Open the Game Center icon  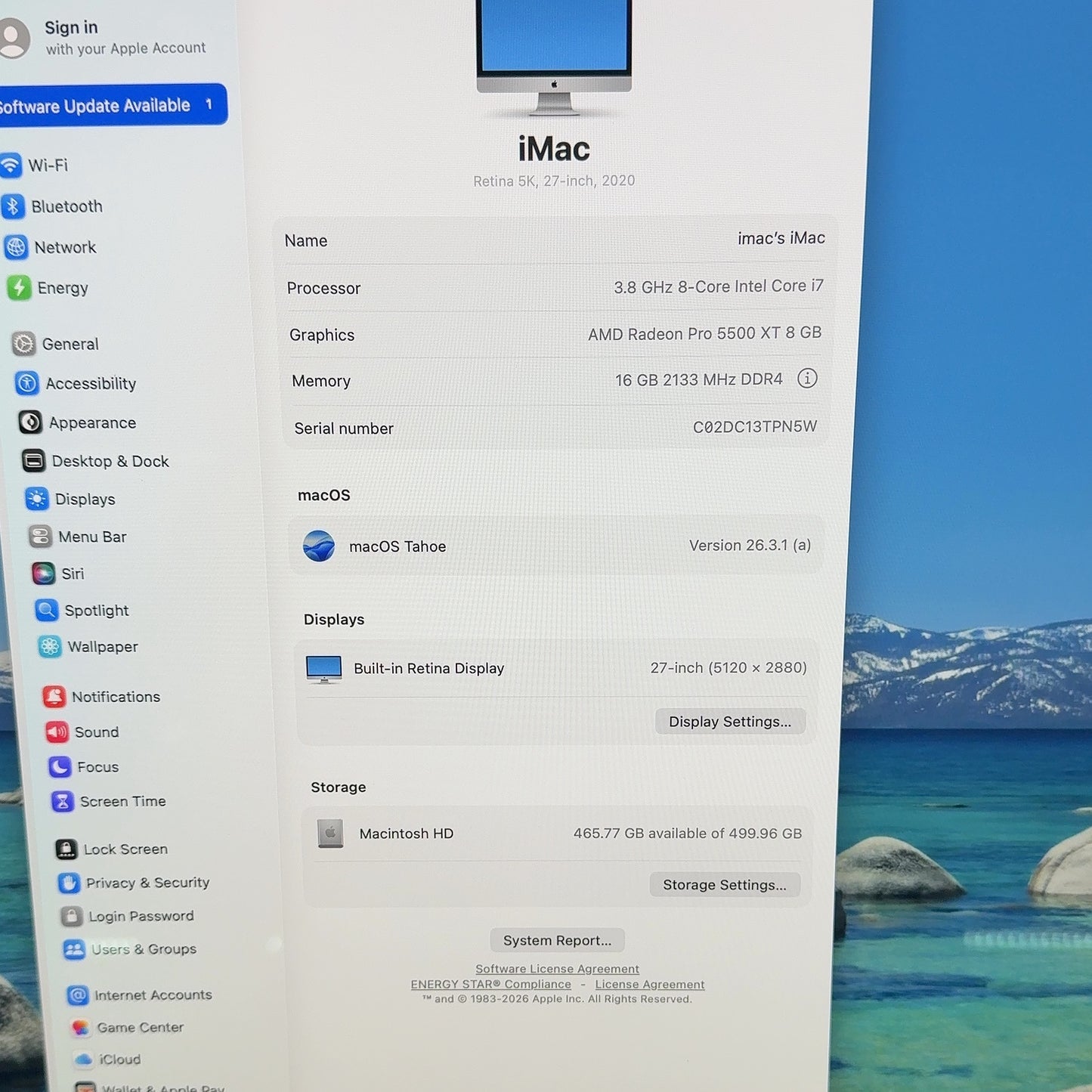[x=81, y=1027]
